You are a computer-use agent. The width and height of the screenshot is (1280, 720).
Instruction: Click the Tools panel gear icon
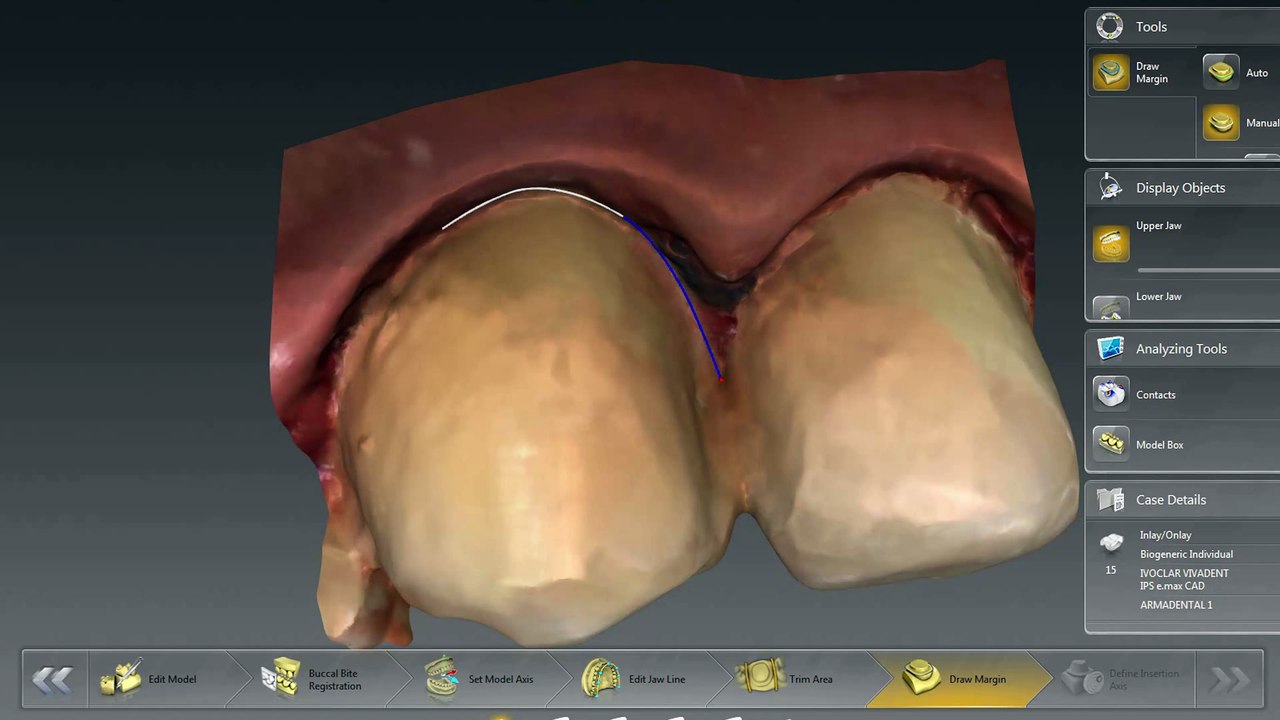[1110, 27]
